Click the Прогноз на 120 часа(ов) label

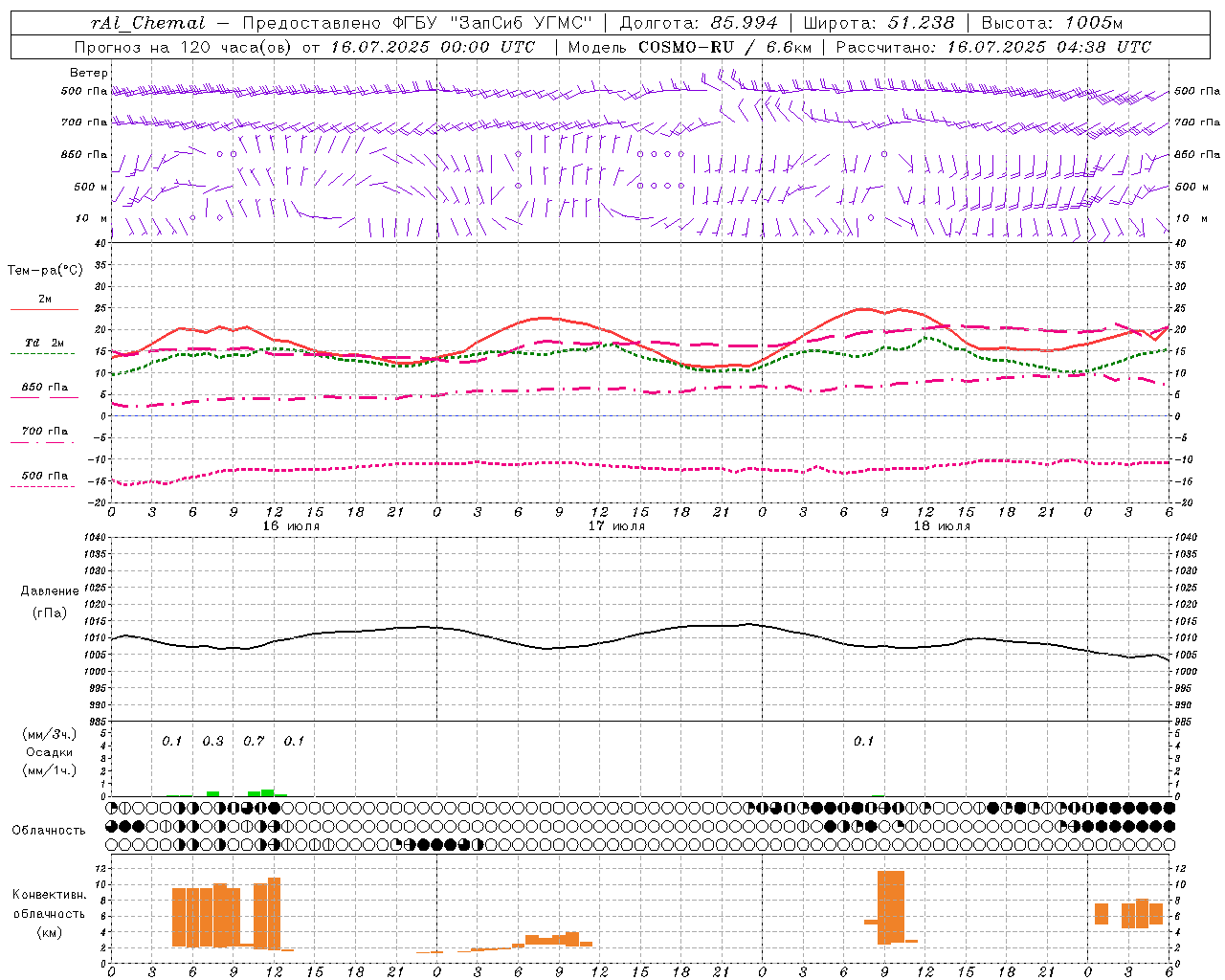[184, 47]
